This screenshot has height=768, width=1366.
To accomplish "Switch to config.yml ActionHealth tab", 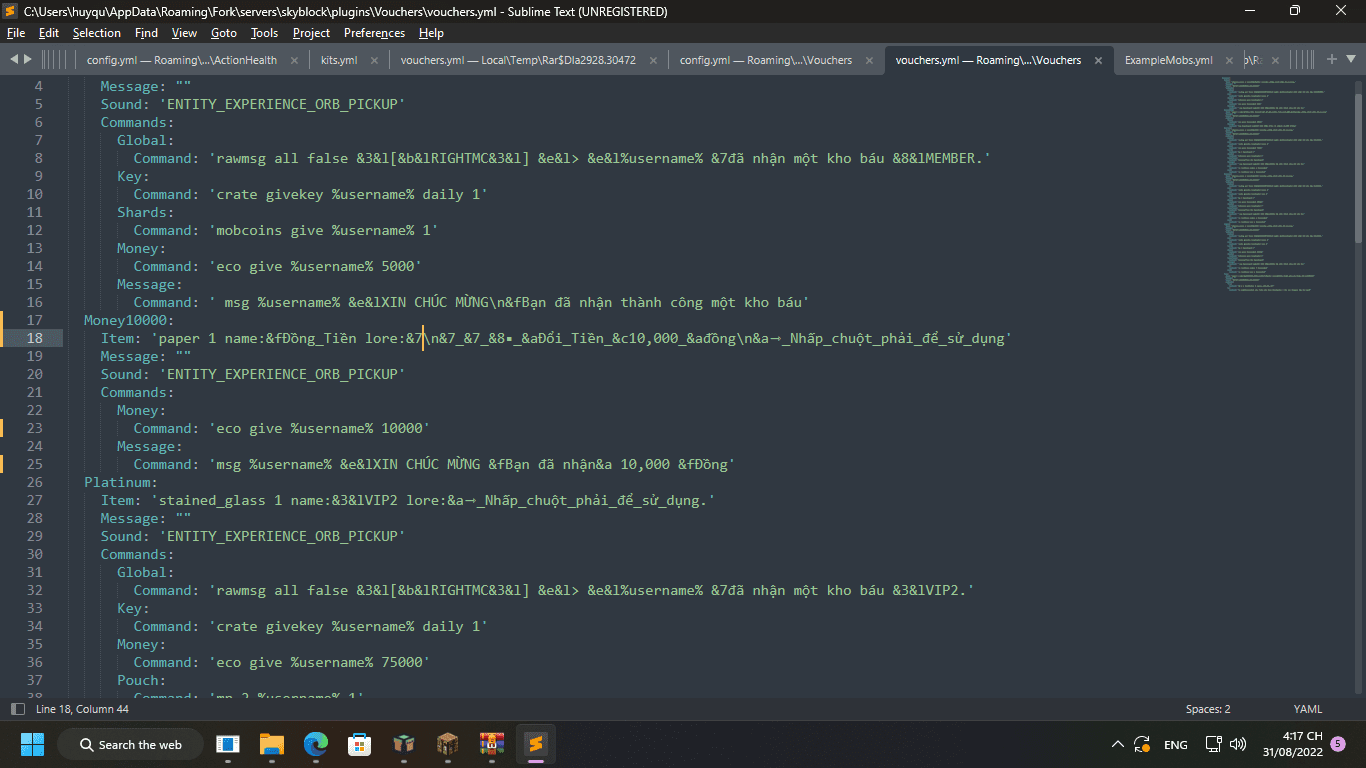I will (x=182, y=60).
